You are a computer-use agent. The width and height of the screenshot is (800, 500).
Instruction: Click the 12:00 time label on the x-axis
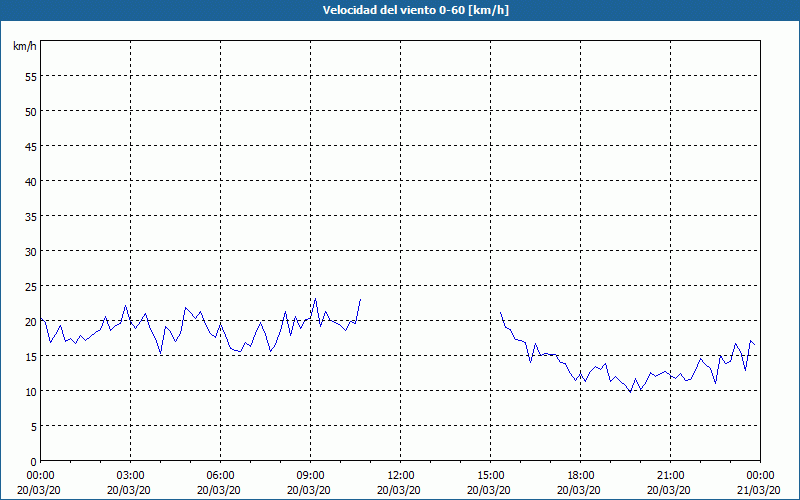tap(401, 476)
